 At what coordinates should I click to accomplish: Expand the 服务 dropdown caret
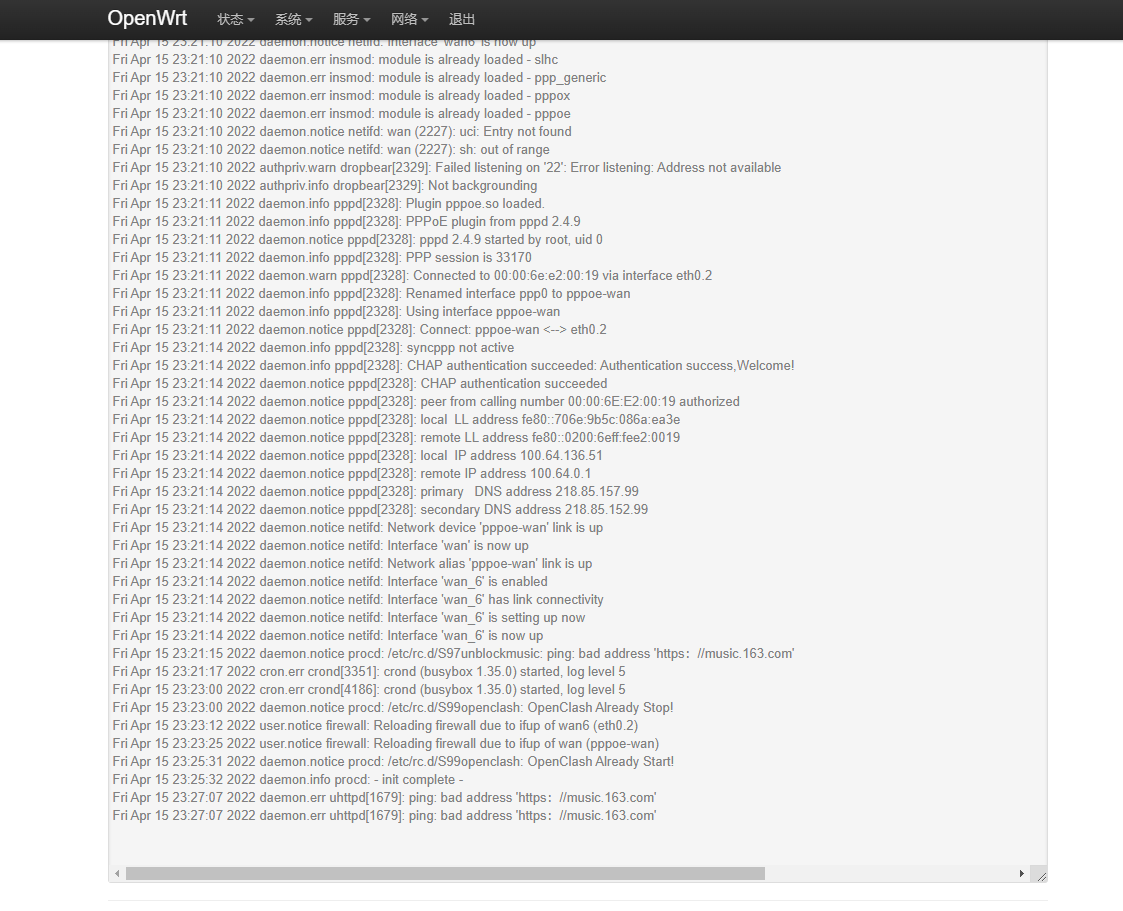click(x=367, y=20)
